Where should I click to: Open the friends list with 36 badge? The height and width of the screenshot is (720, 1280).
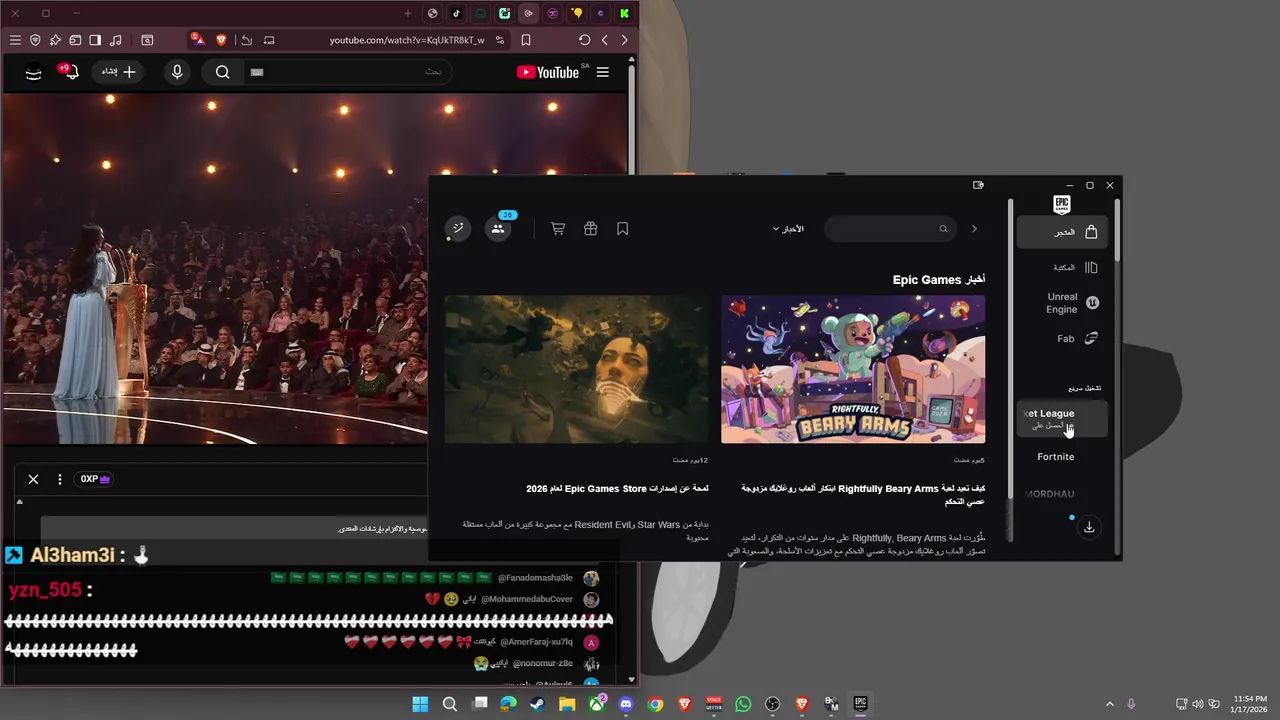(498, 228)
